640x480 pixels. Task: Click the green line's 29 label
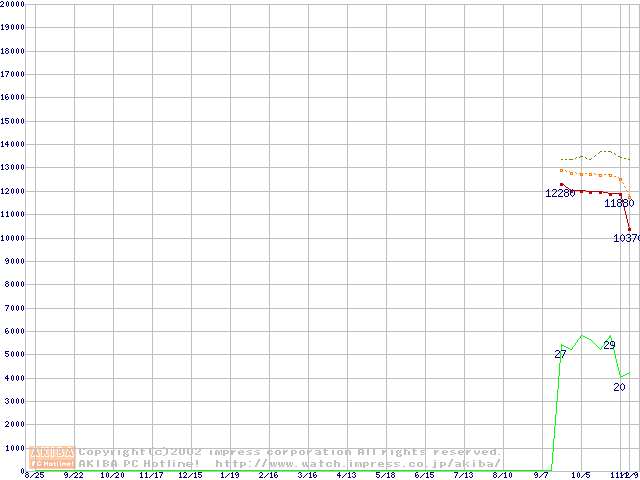pos(609,345)
